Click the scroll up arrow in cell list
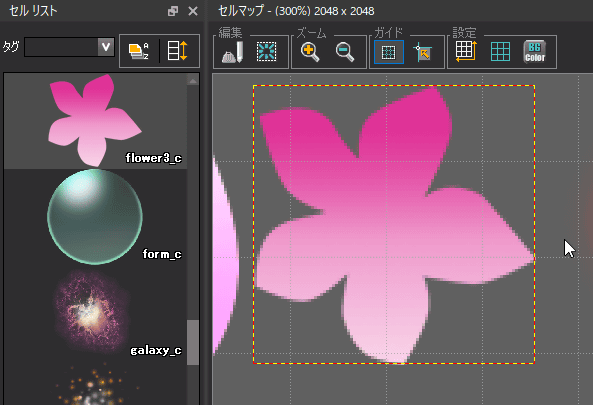Viewport: 593px width, 405px height. (193, 81)
